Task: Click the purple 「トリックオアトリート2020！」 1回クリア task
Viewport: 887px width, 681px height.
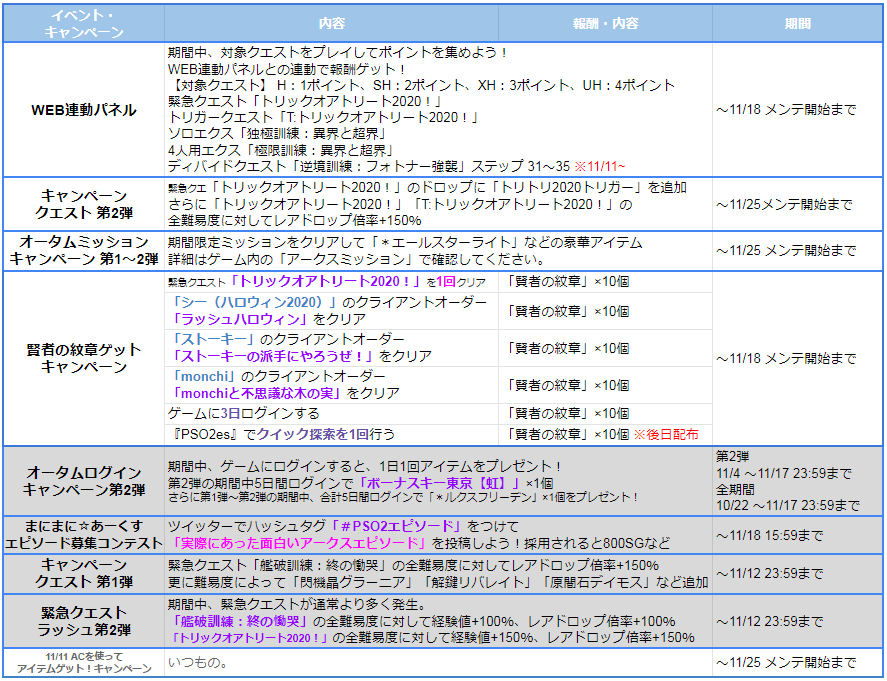Action: click(x=326, y=282)
